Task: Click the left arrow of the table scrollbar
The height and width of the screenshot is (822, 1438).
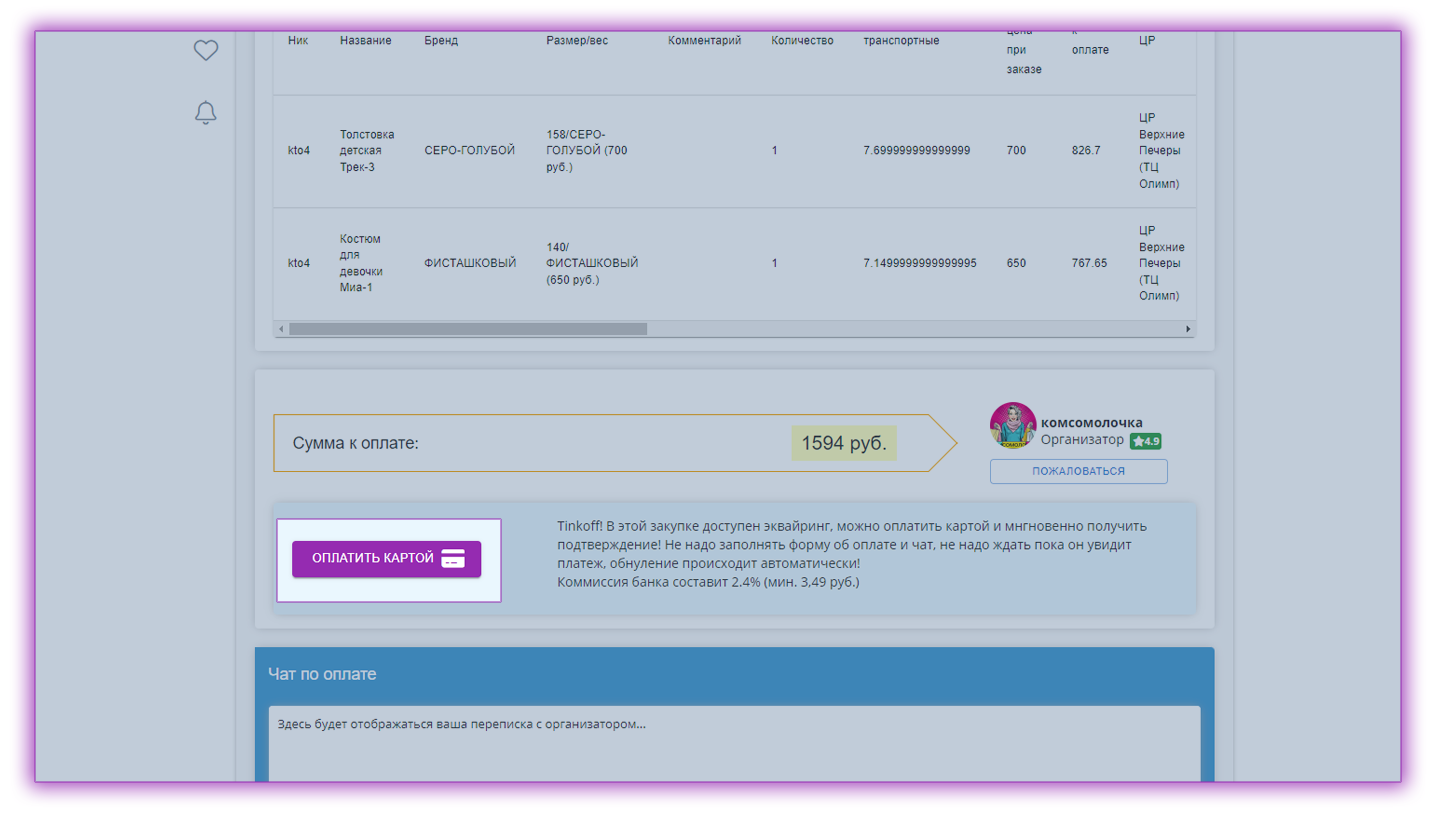Action: pos(281,329)
